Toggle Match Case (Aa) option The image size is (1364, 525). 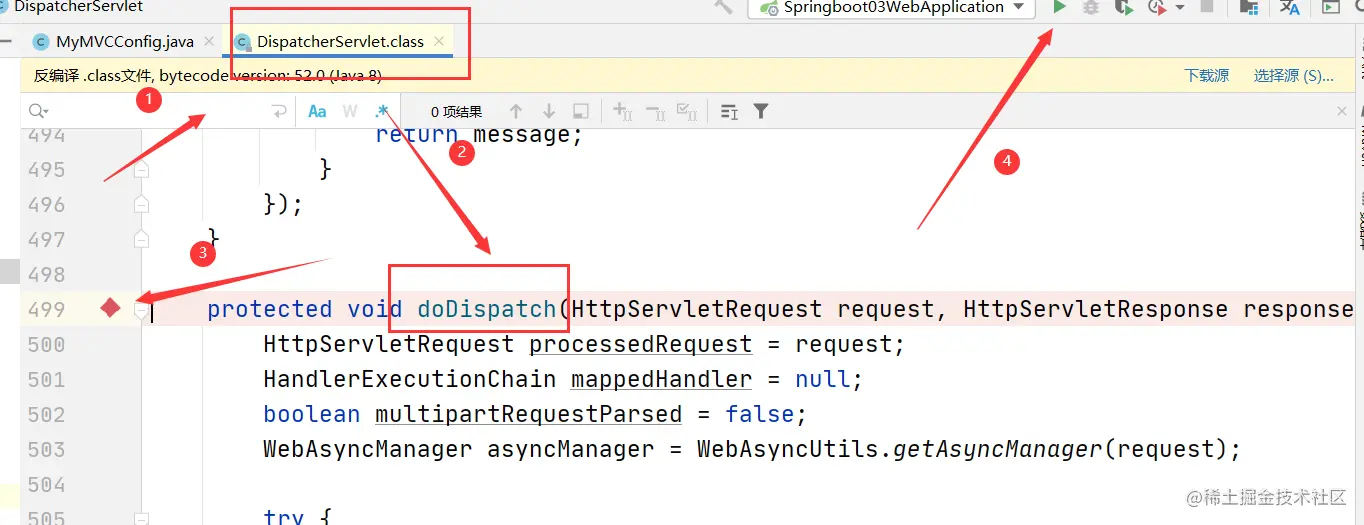(317, 112)
